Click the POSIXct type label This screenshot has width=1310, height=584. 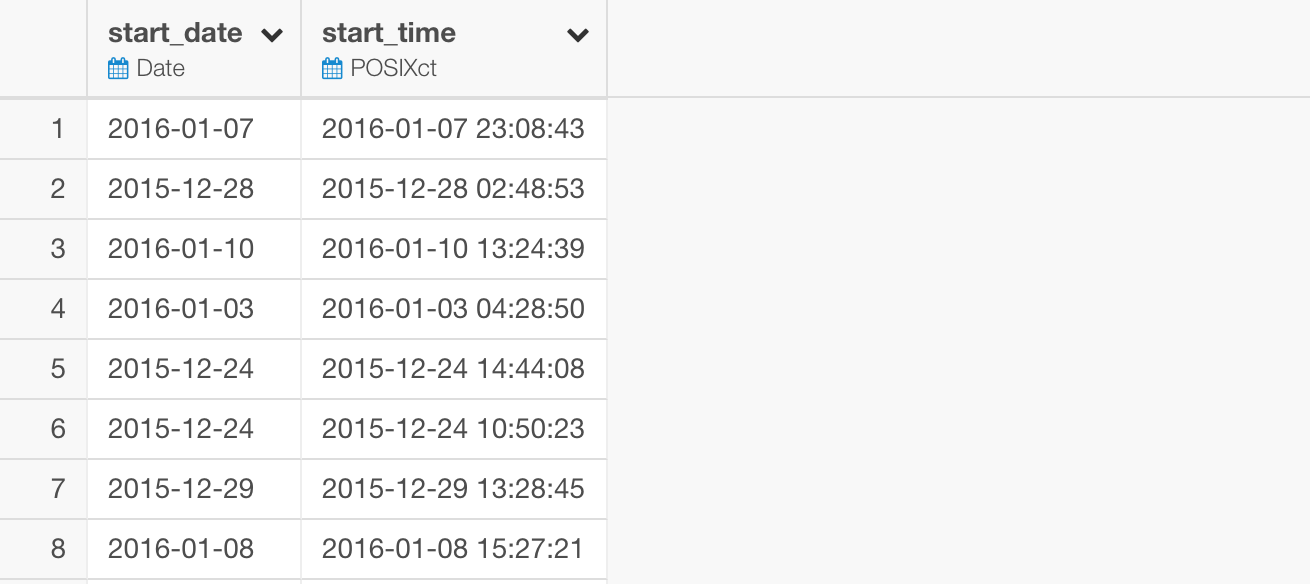pyautogui.click(x=394, y=69)
